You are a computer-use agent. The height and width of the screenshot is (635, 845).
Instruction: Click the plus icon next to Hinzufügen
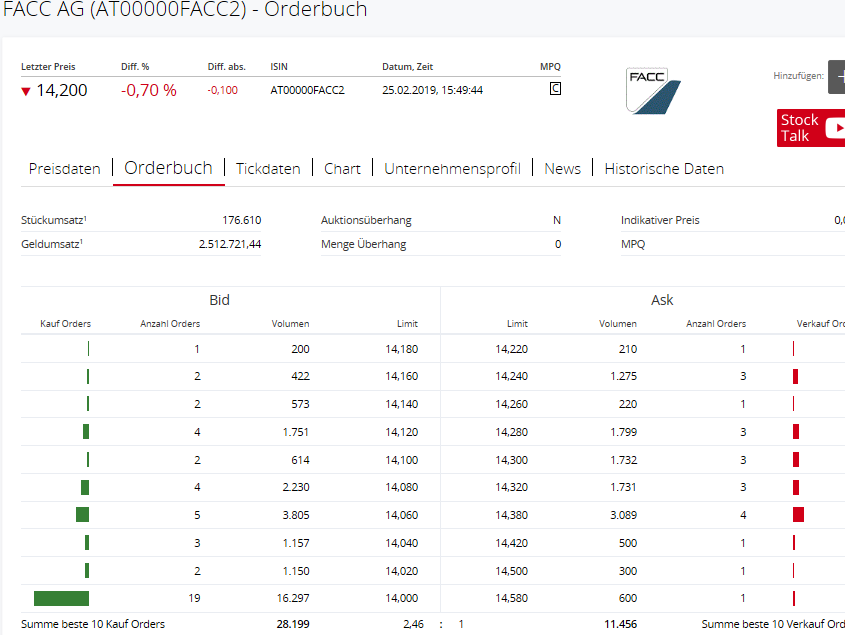[x=836, y=76]
